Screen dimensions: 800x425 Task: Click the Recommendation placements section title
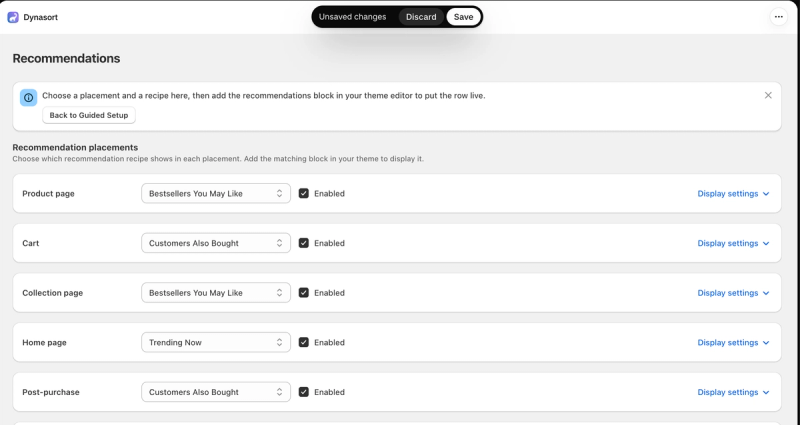click(x=75, y=147)
